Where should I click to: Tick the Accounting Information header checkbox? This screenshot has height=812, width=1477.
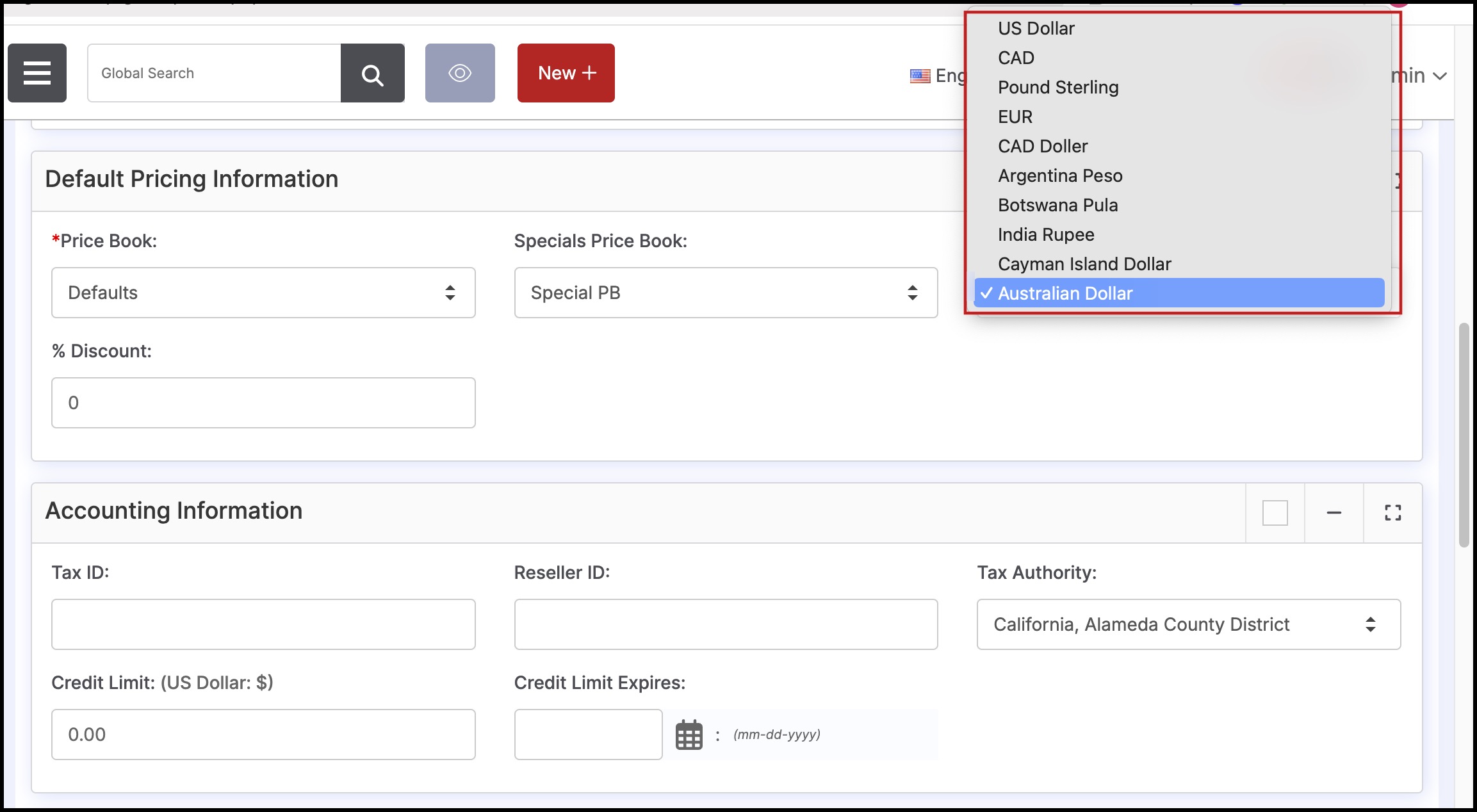point(1275,513)
